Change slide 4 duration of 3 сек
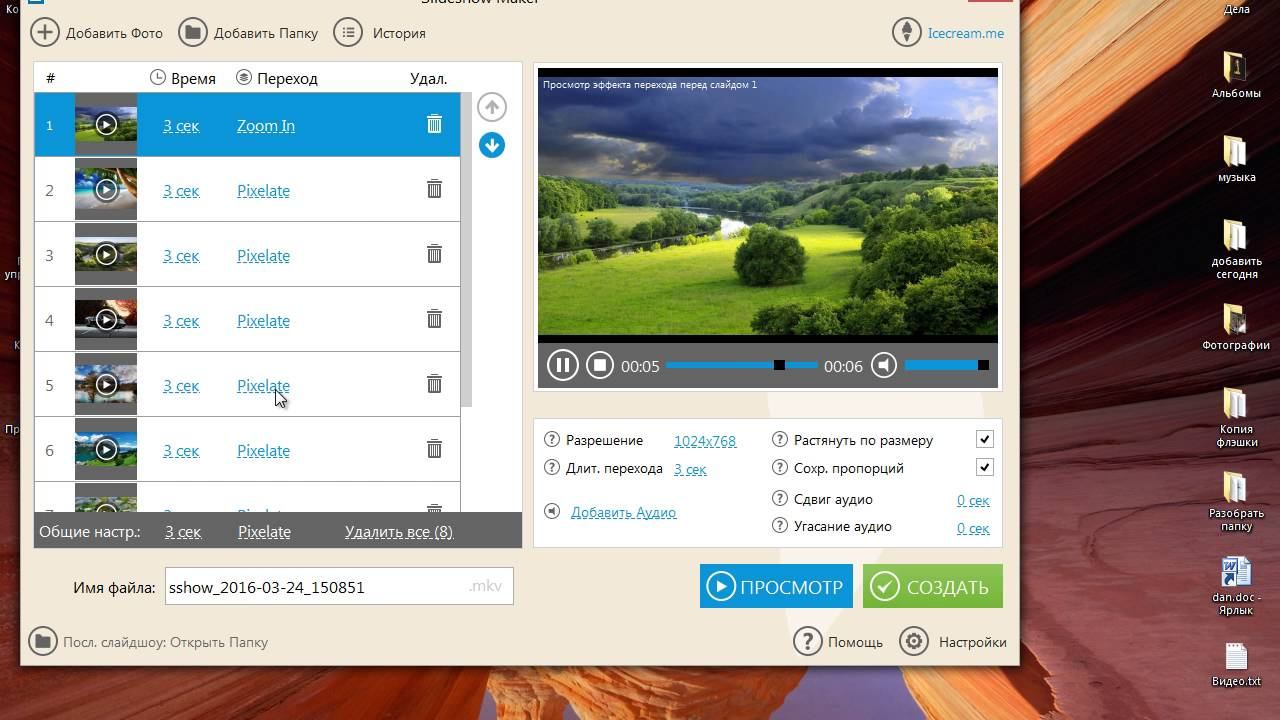 tap(181, 321)
